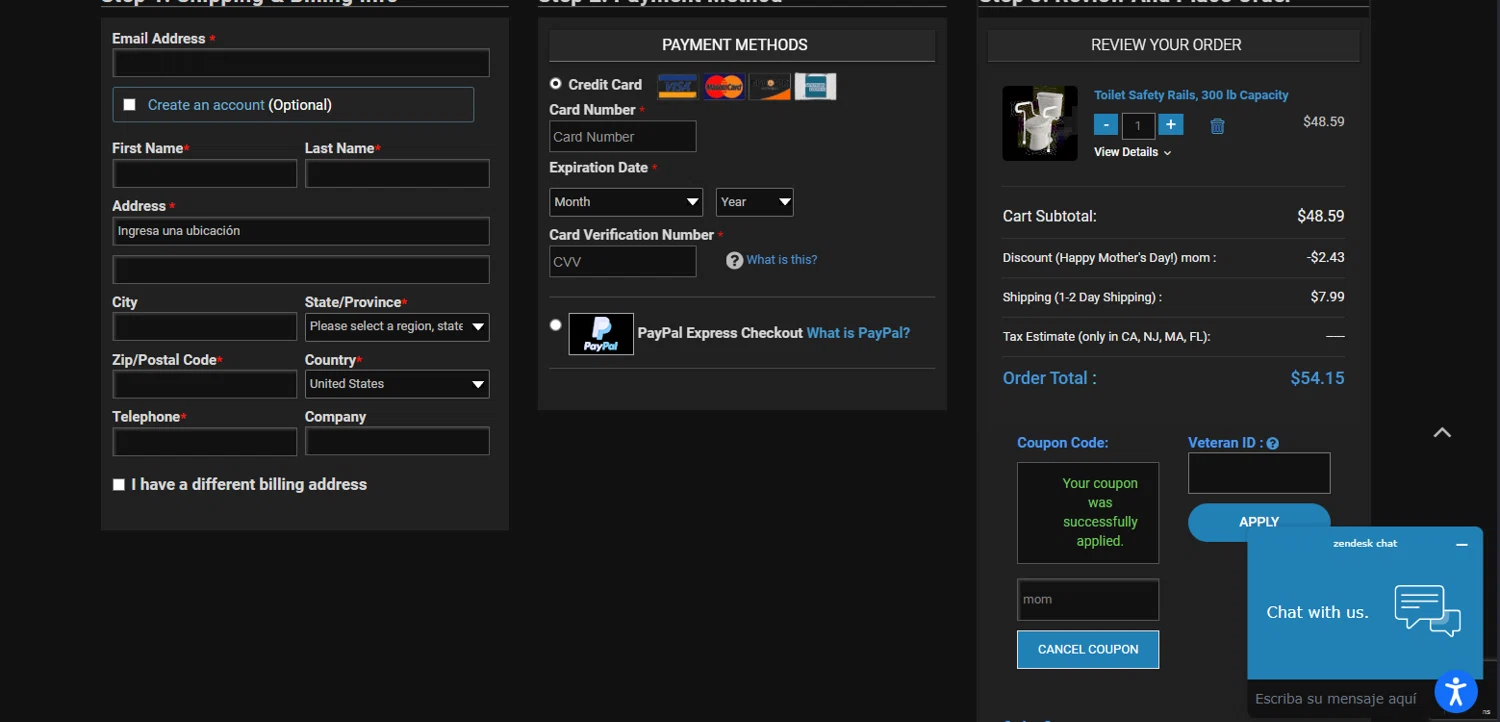Decrease quantity with the minus button
1500x722 pixels.
pos(1106,125)
